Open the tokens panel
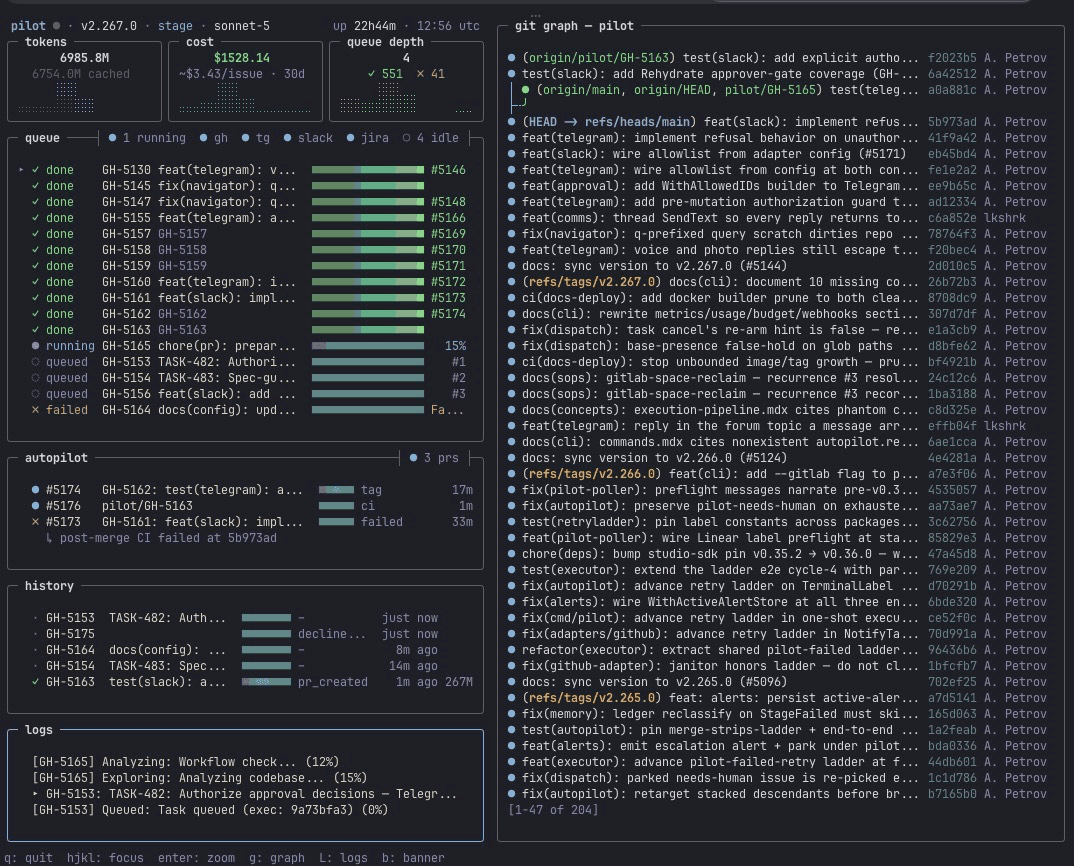1074x866 pixels. 84,81
